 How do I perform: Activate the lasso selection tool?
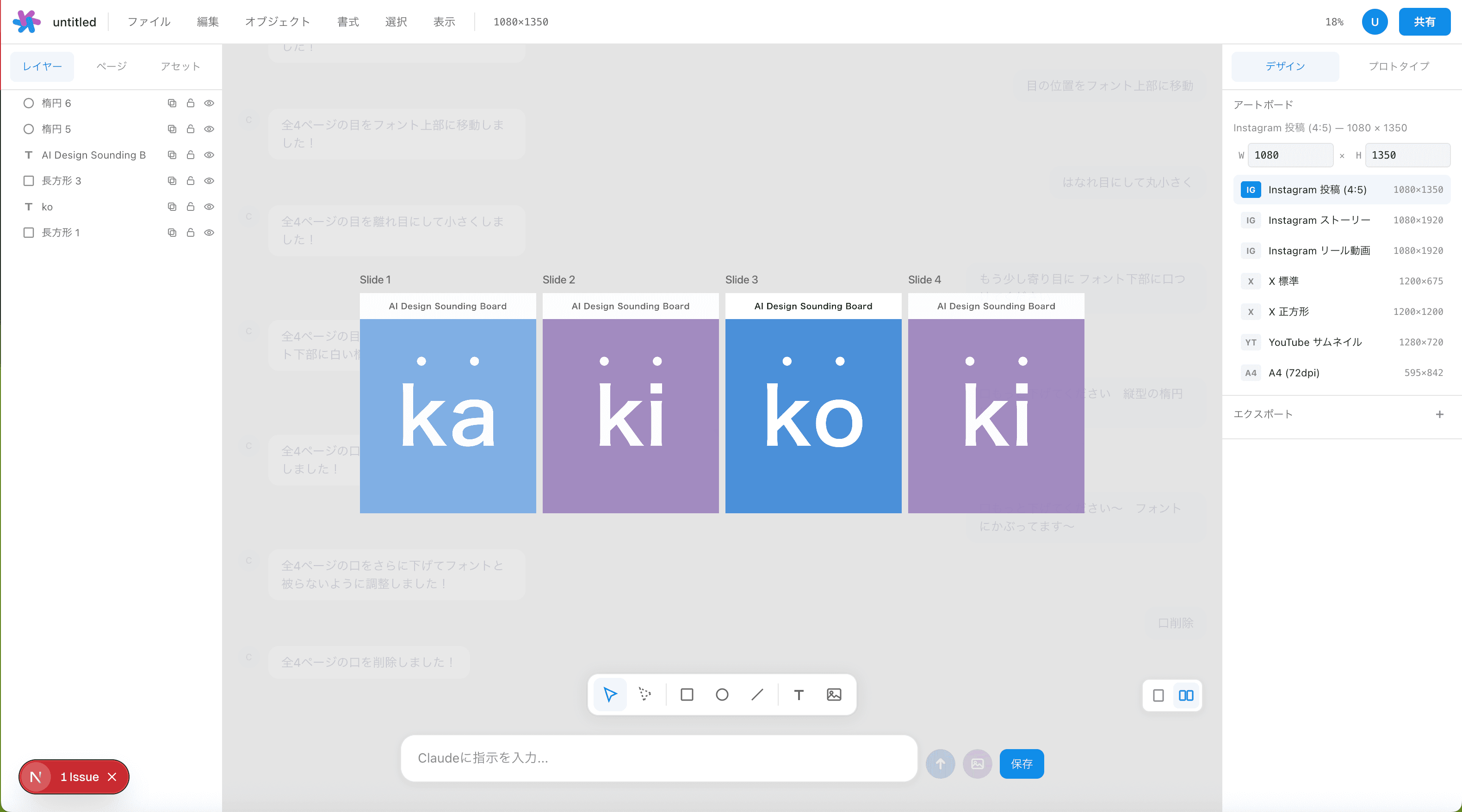[645, 695]
